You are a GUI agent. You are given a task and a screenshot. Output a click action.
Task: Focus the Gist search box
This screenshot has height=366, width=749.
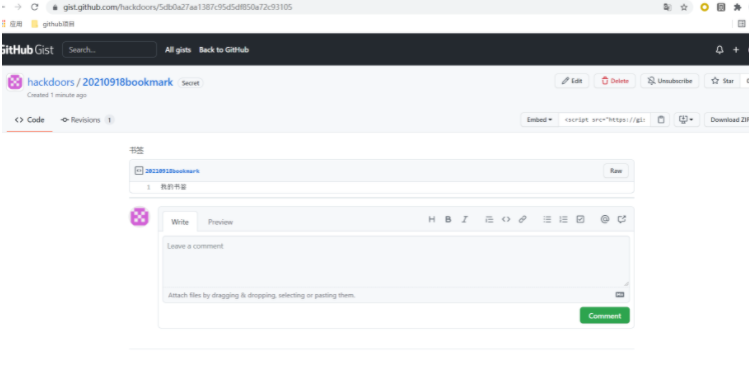tap(109, 50)
